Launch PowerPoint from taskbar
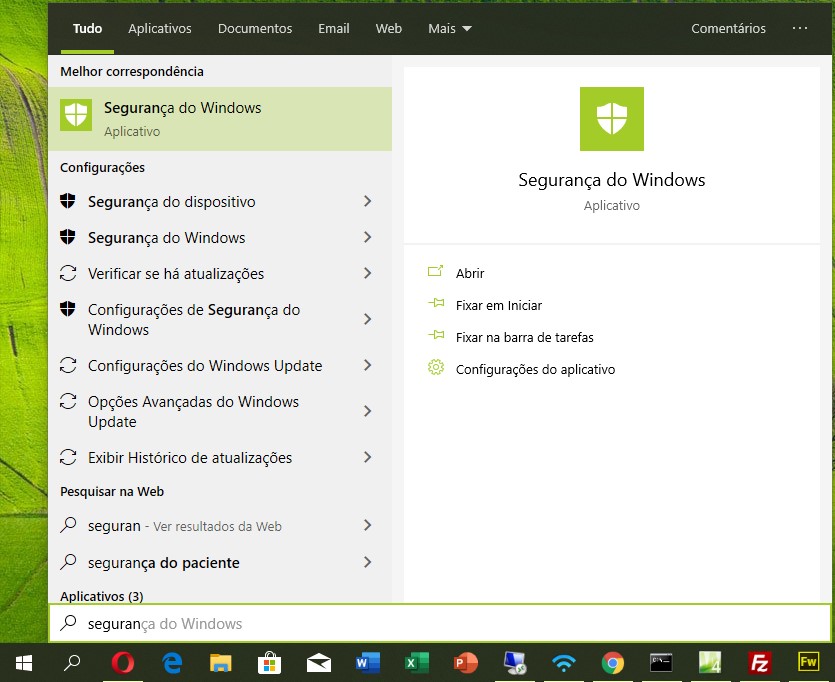Viewport: 835px width, 682px height. pyautogui.click(x=465, y=663)
